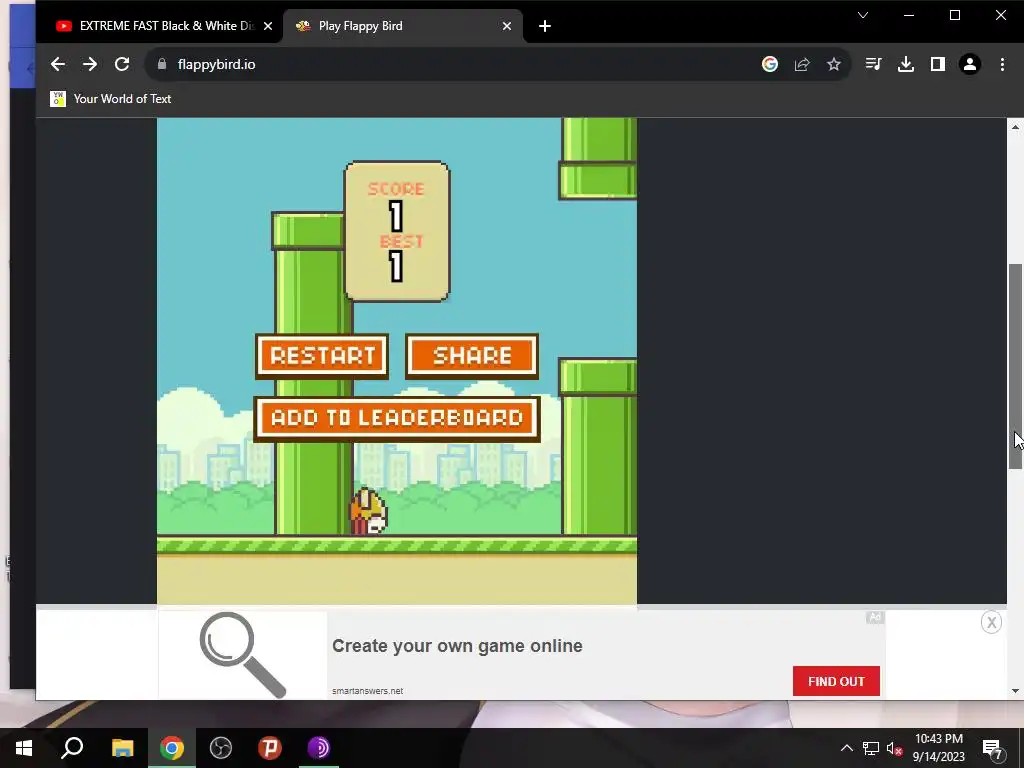Screen dimensions: 1024x768
Task: Open OBS Studio from the taskbar
Action: (x=221, y=748)
